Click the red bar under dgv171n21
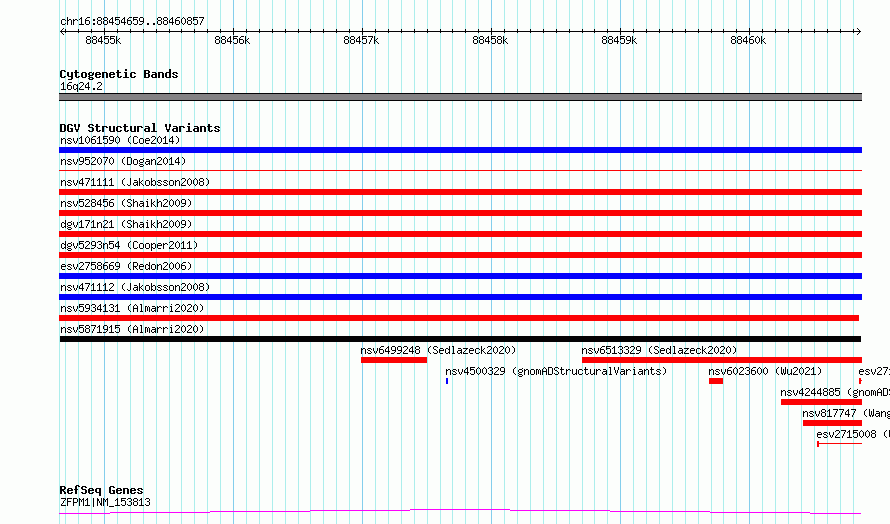The image size is (890, 524). point(460,234)
